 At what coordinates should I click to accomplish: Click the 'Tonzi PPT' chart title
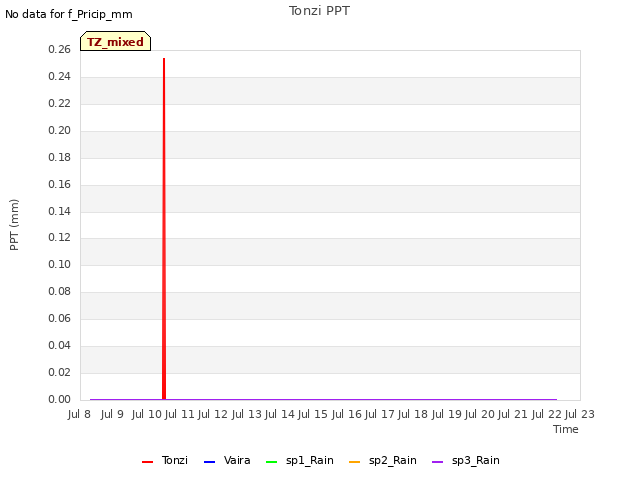click(x=319, y=11)
